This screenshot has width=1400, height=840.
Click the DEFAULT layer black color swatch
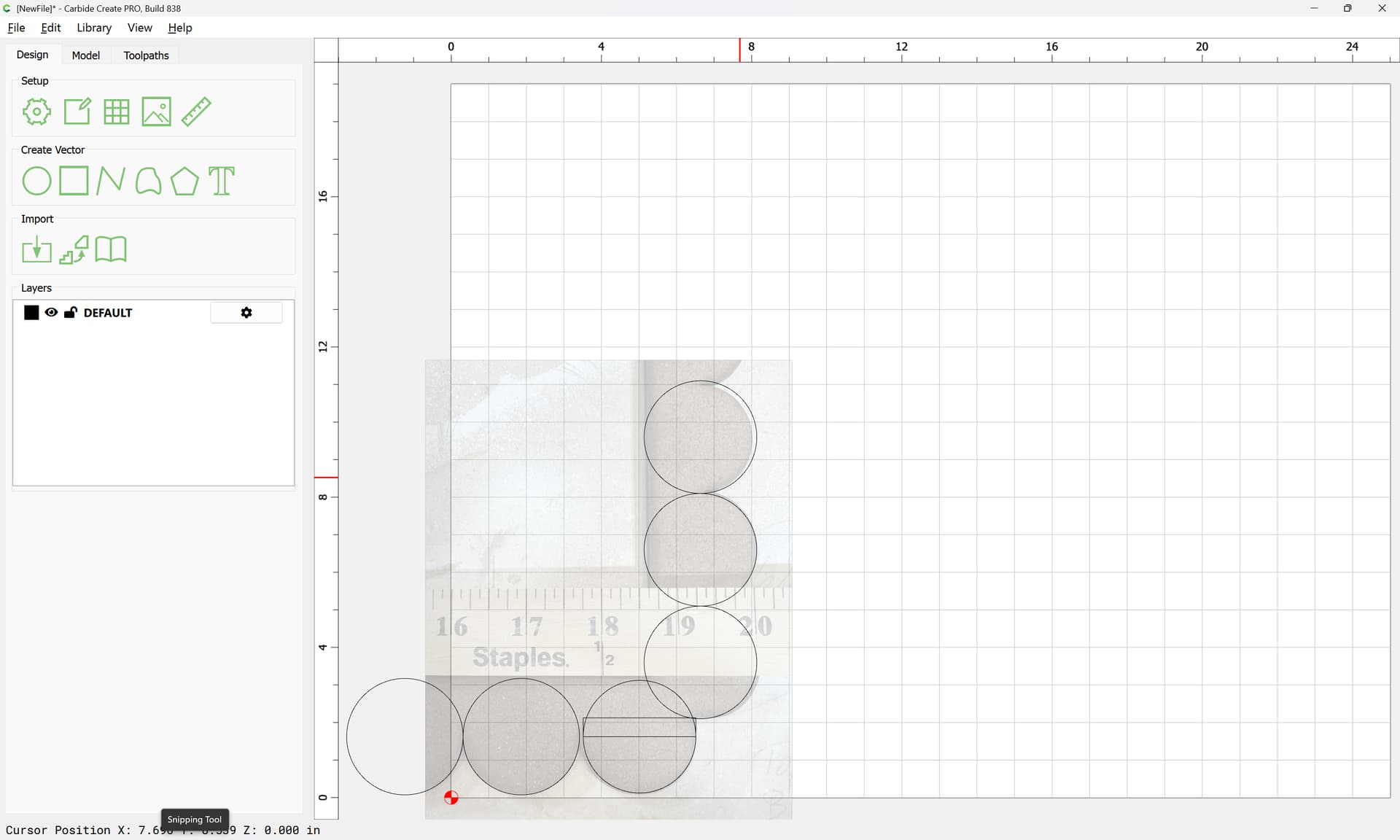click(x=31, y=312)
